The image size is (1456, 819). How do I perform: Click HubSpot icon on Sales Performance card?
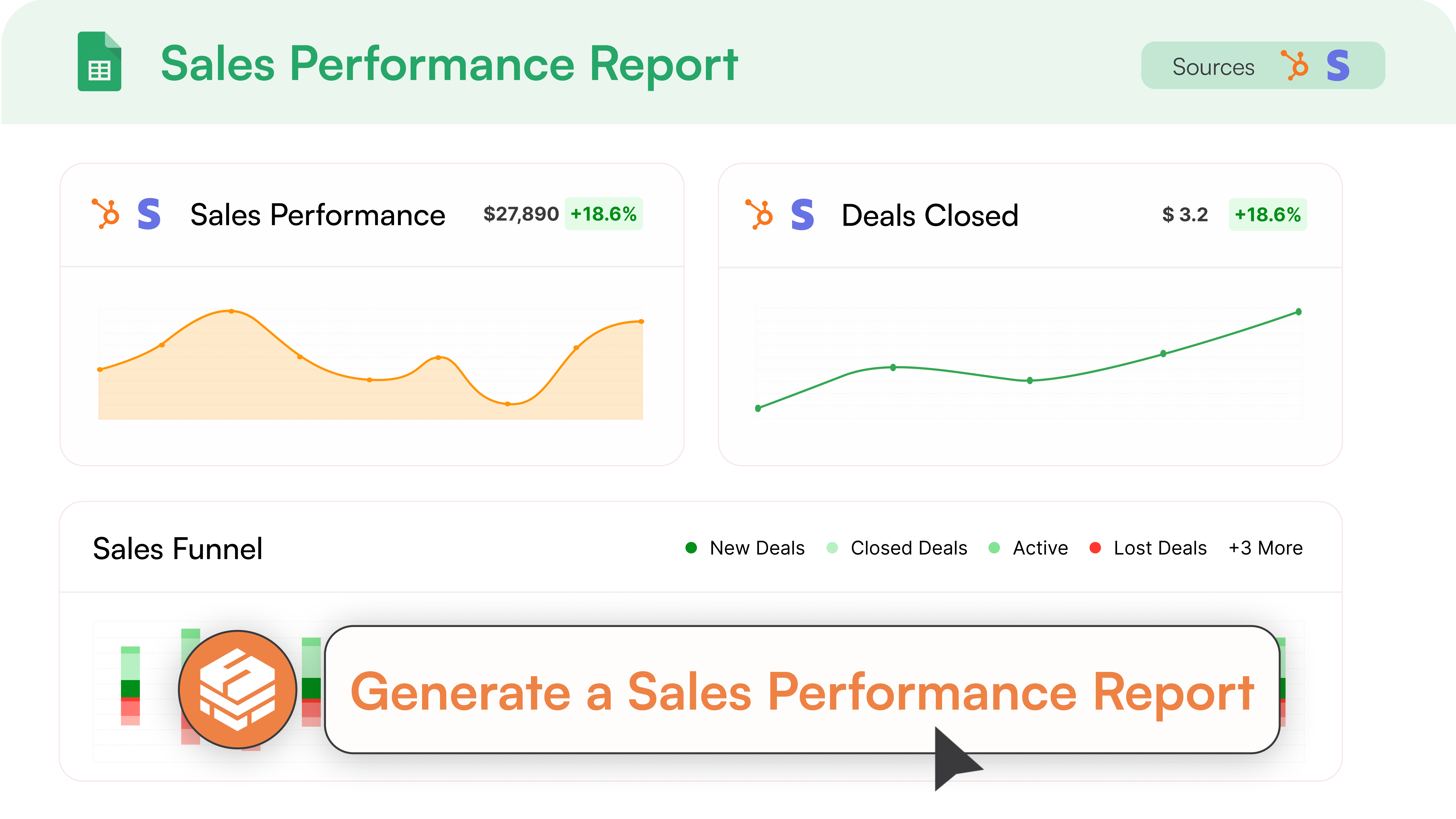[x=106, y=214]
